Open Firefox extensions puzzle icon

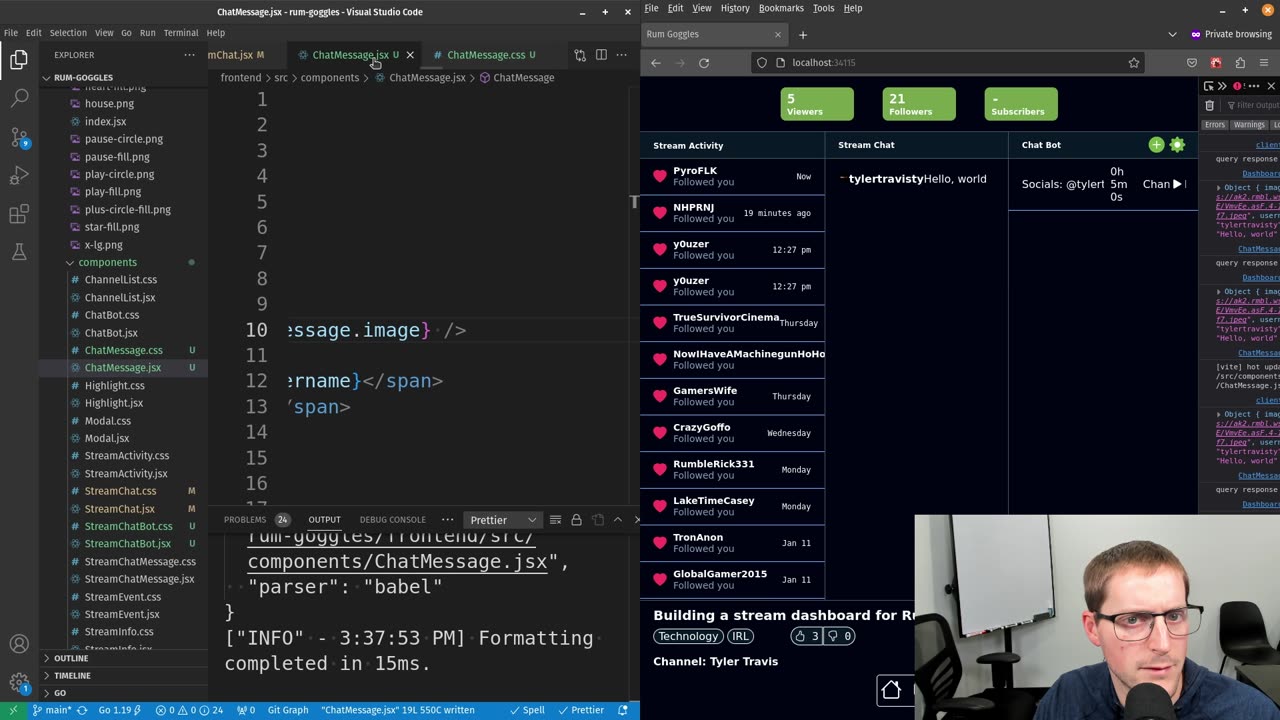(x=1241, y=62)
